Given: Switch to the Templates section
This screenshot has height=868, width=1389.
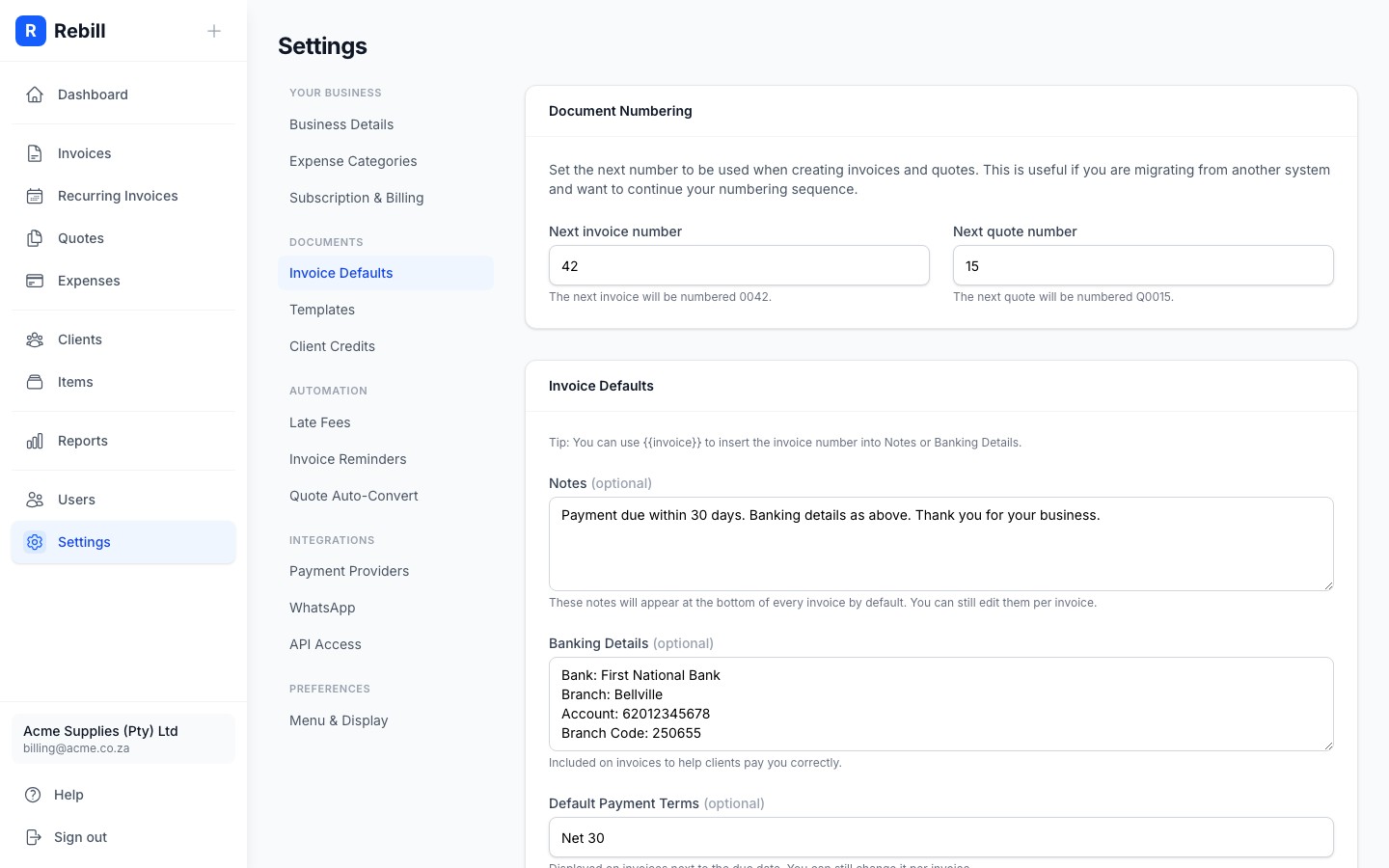Looking at the screenshot, I should point(322,309).
